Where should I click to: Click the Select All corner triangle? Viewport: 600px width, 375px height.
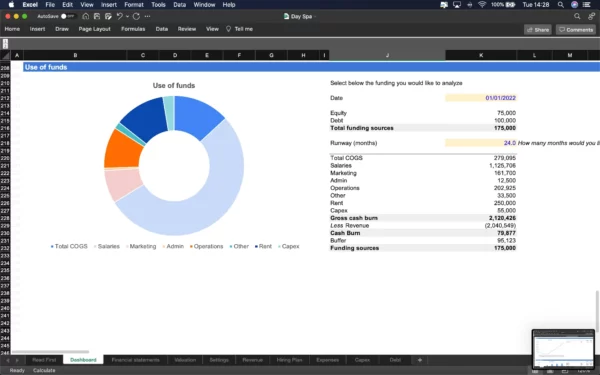click(x=5, y=55)
